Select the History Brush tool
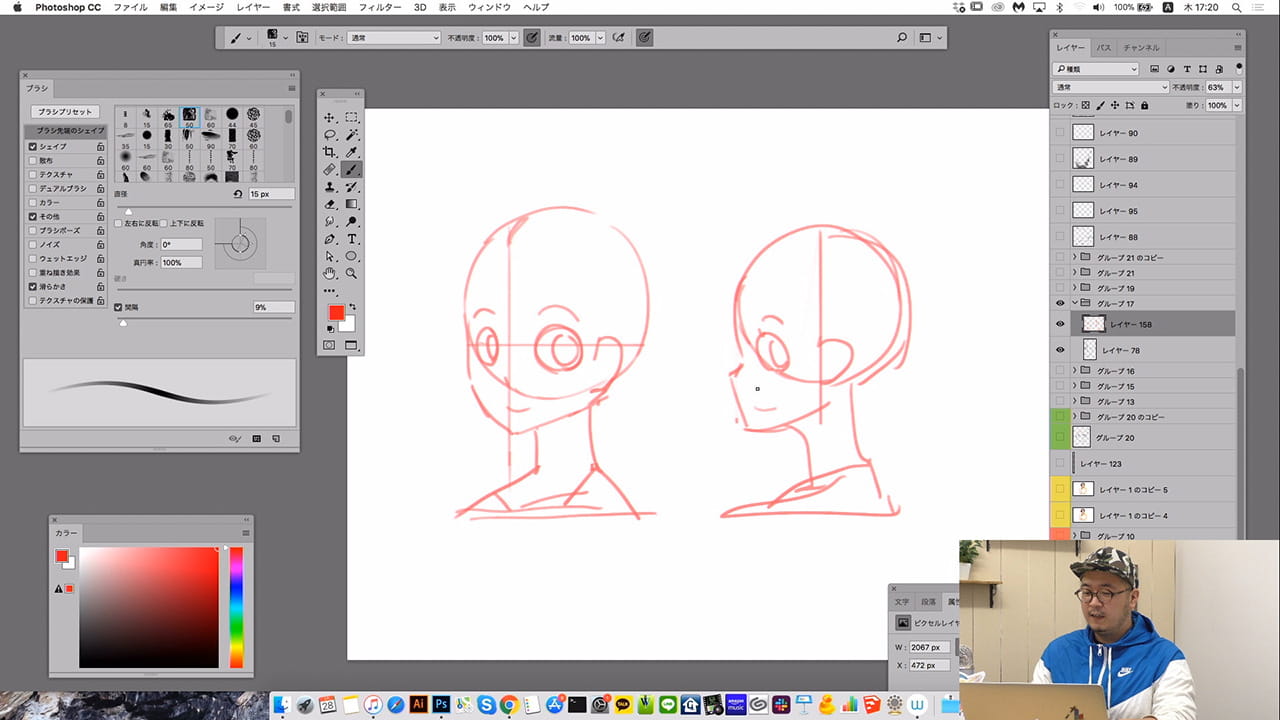The width and height of the screenshot is (1280, 720). pos(352,187)
